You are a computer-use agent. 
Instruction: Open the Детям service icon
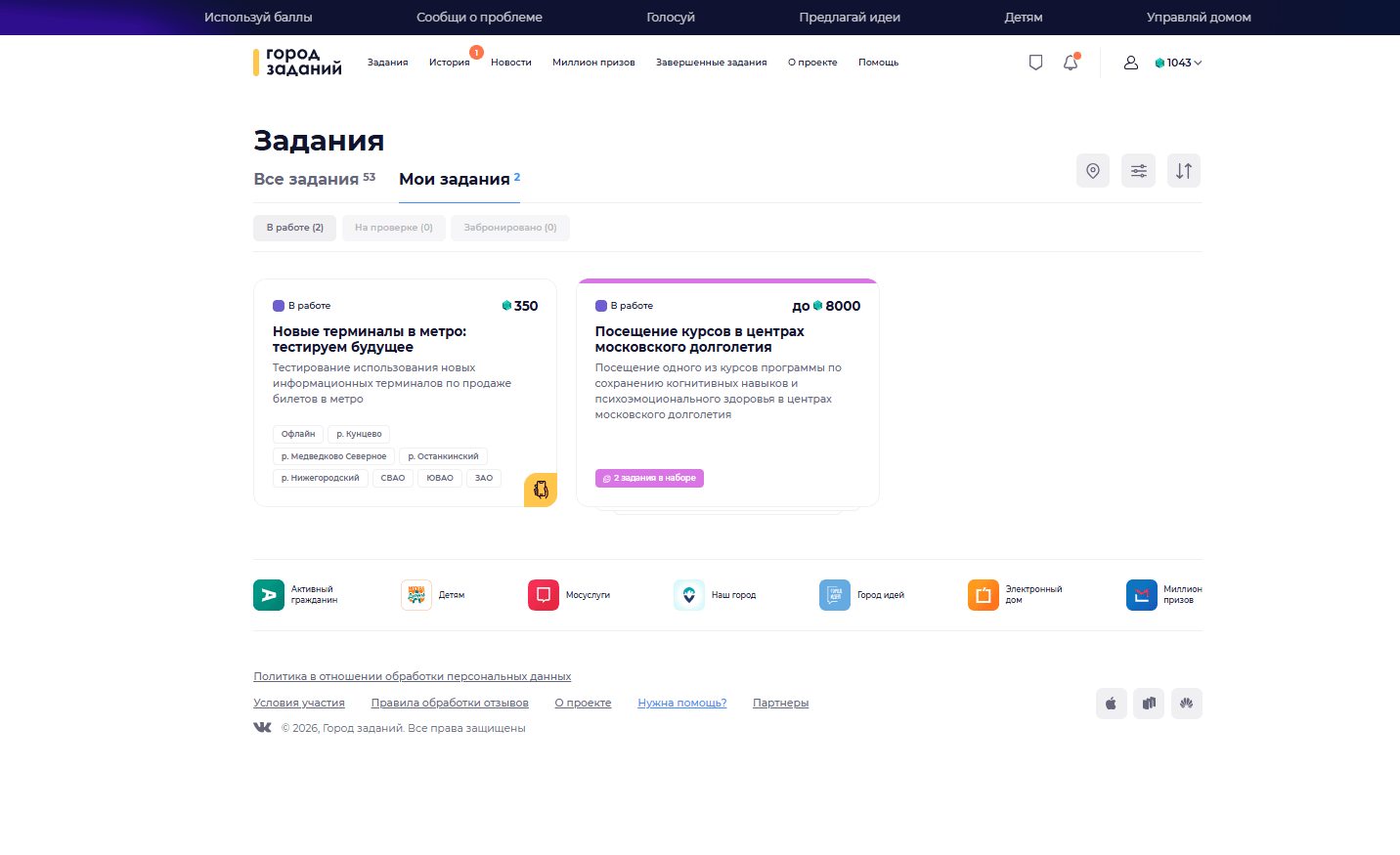pos(416,595)
